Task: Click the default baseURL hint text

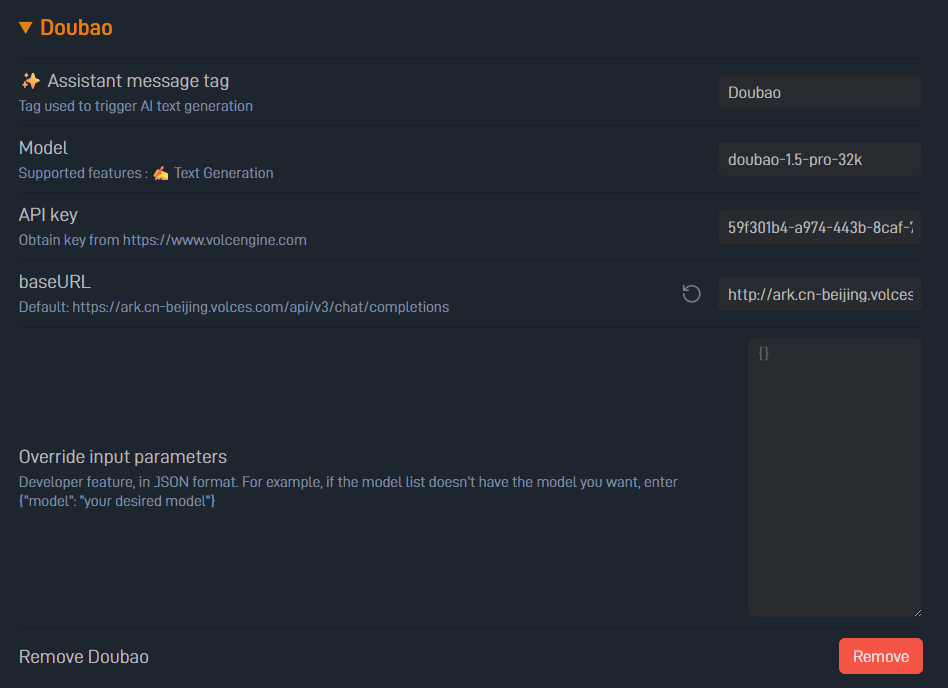Action: pyautogui.click(x=233, y=307)
